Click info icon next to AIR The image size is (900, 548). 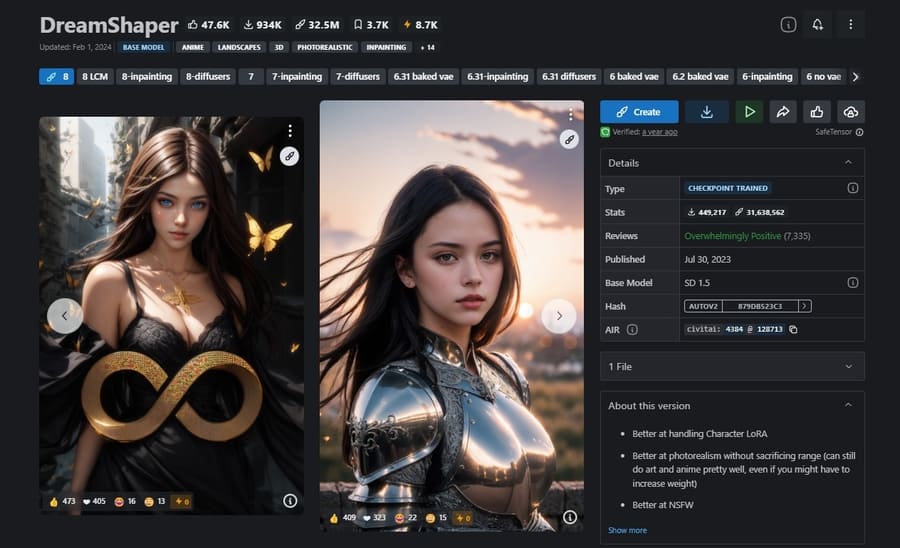tap(632, 329)
